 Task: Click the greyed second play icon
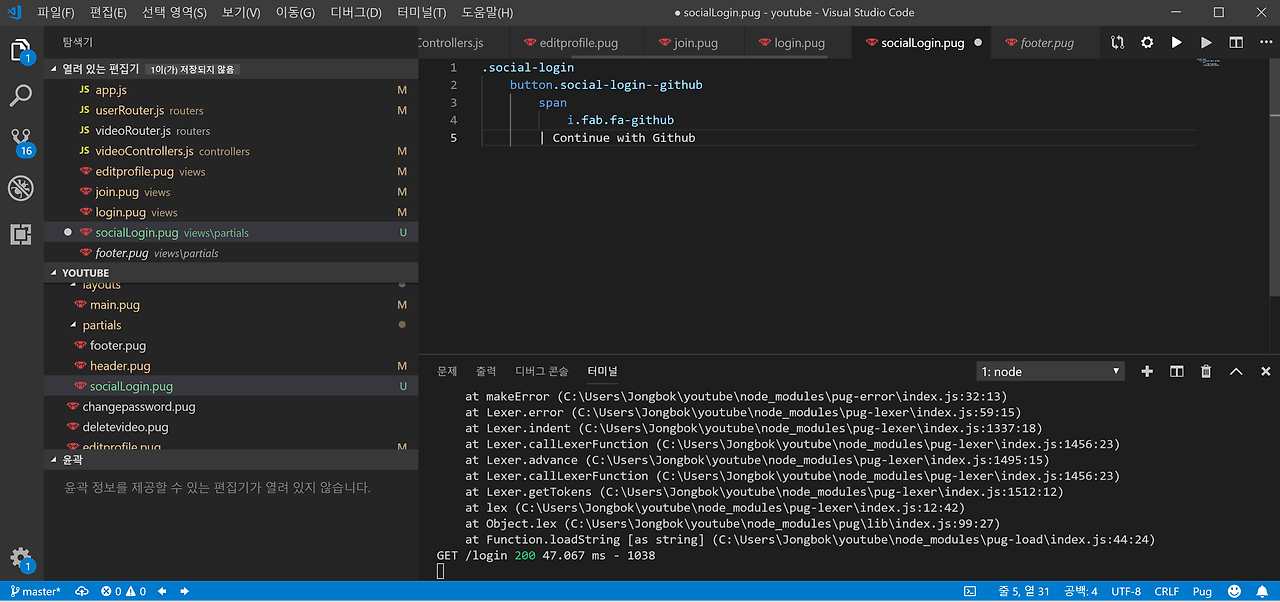tap(1206, 43)
